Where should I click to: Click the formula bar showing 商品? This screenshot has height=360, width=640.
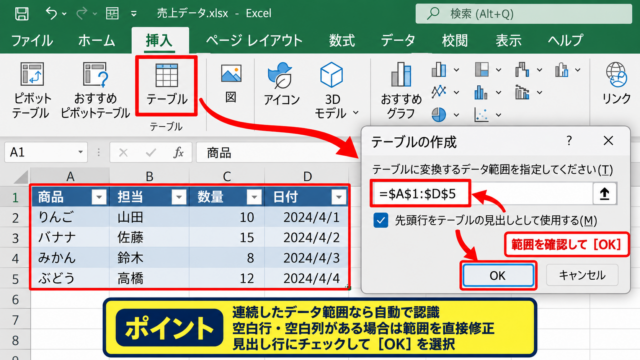(278, 153)
